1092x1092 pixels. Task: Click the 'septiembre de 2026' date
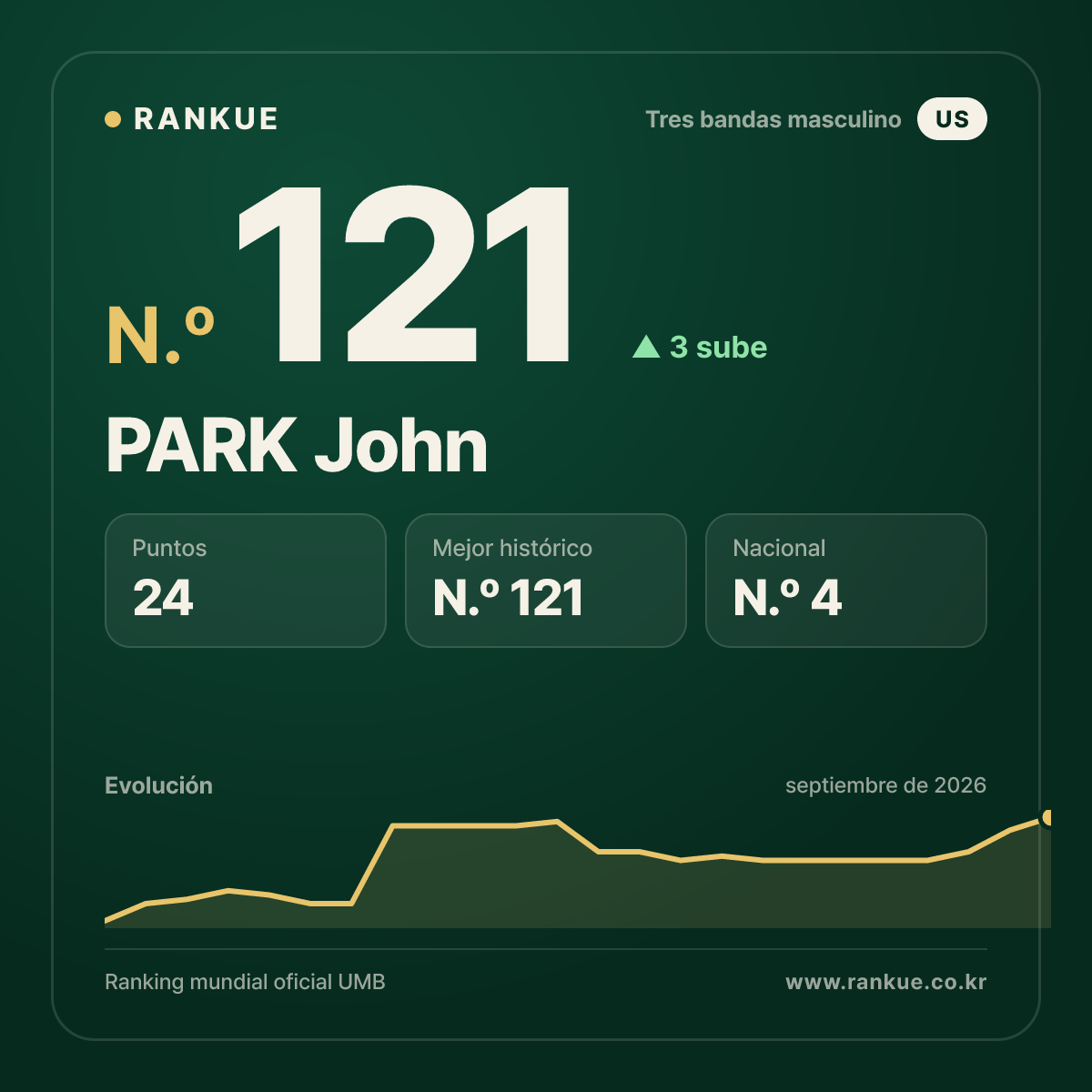(x=885, y=785)
